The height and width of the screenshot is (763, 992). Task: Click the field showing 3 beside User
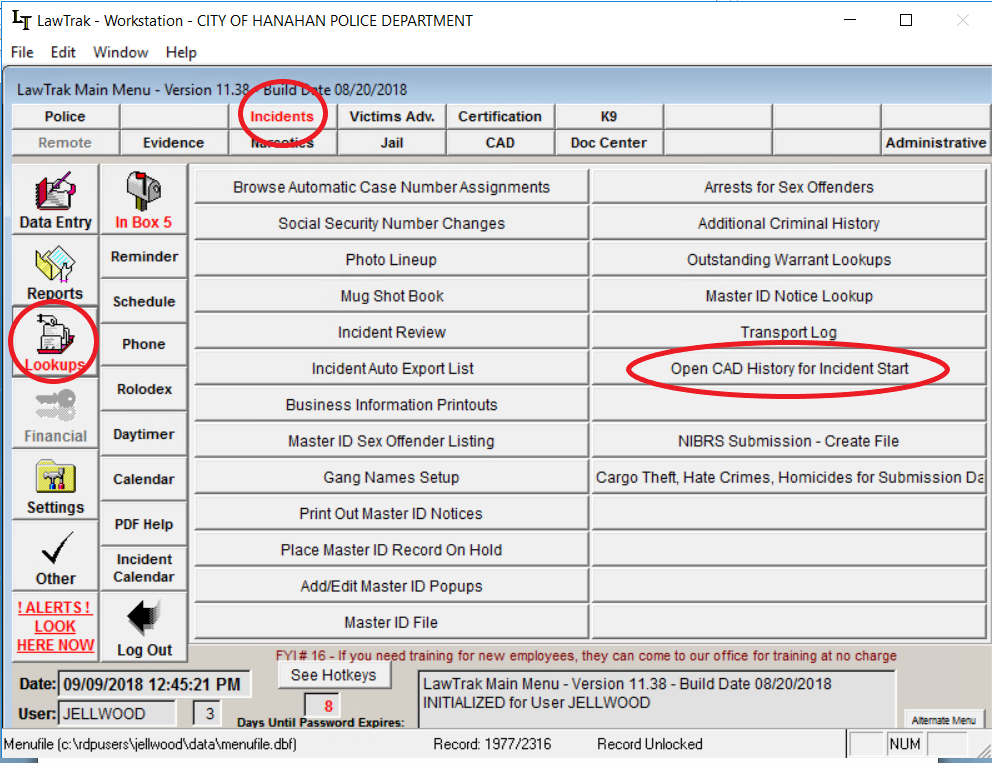tap(209, 714)
